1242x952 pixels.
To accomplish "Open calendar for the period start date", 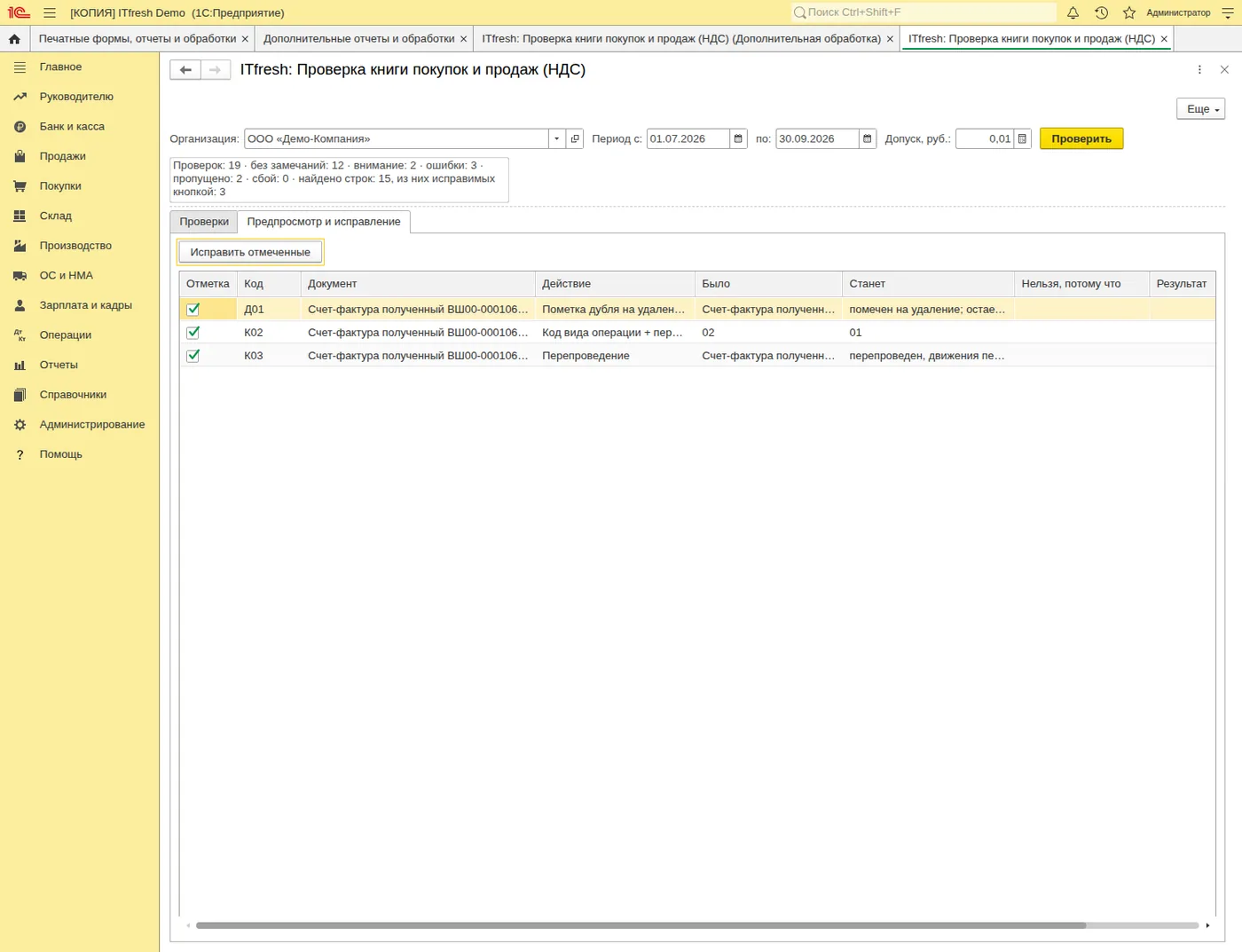I will [738, 138].
